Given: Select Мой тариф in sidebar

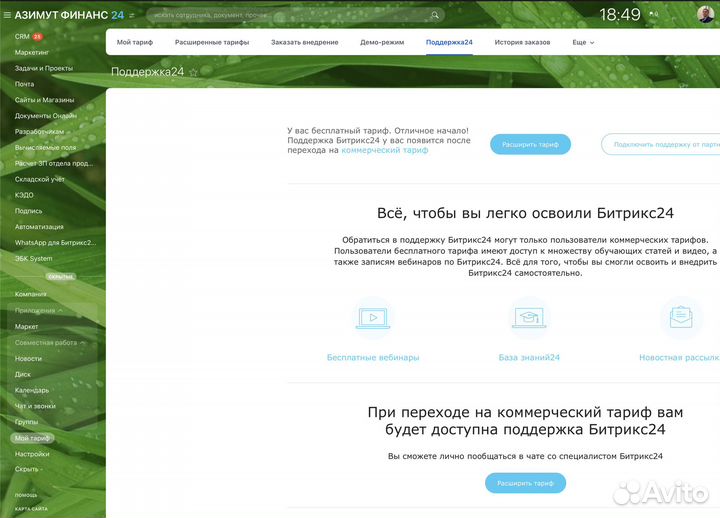Looking at the screenshot, I should click(x=32, y=438).
